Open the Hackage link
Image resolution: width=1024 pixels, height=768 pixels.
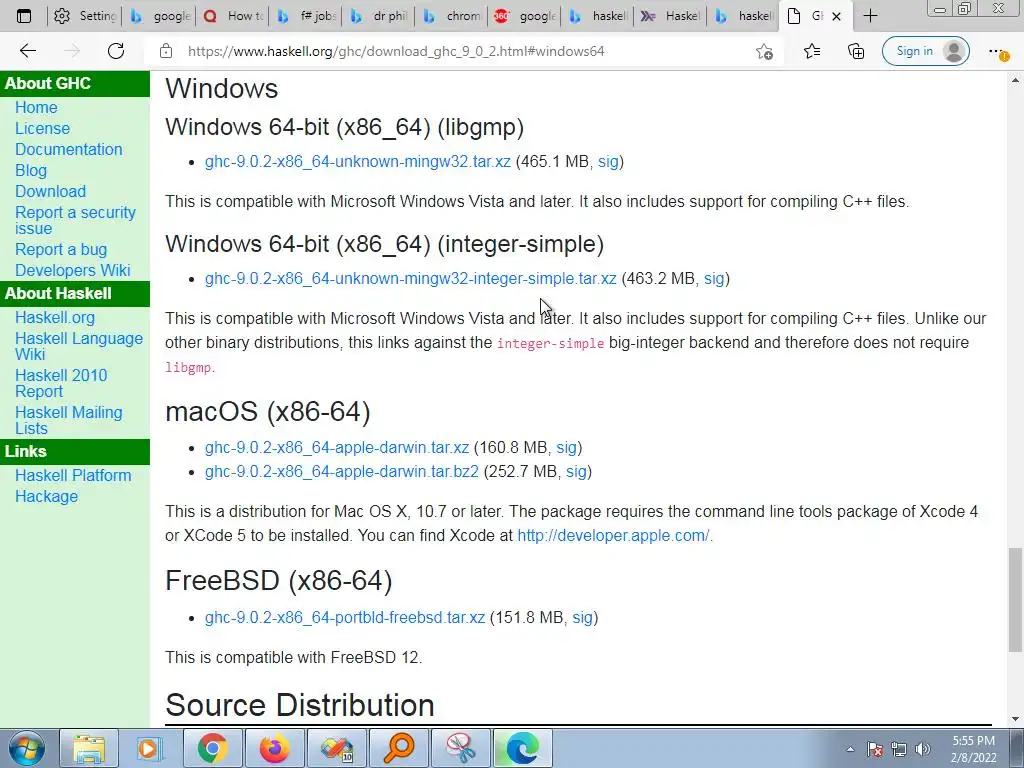pos(46,496)
